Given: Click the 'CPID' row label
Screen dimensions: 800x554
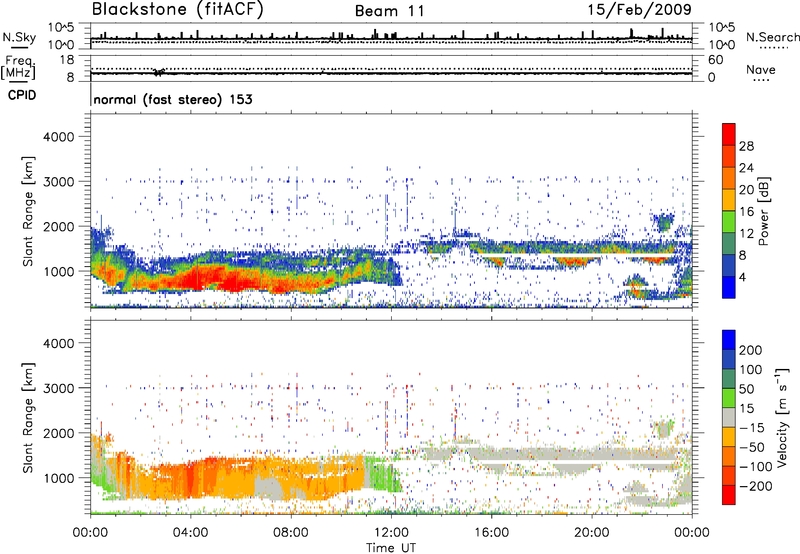Looking at the screenshot, I should point(22,95).
